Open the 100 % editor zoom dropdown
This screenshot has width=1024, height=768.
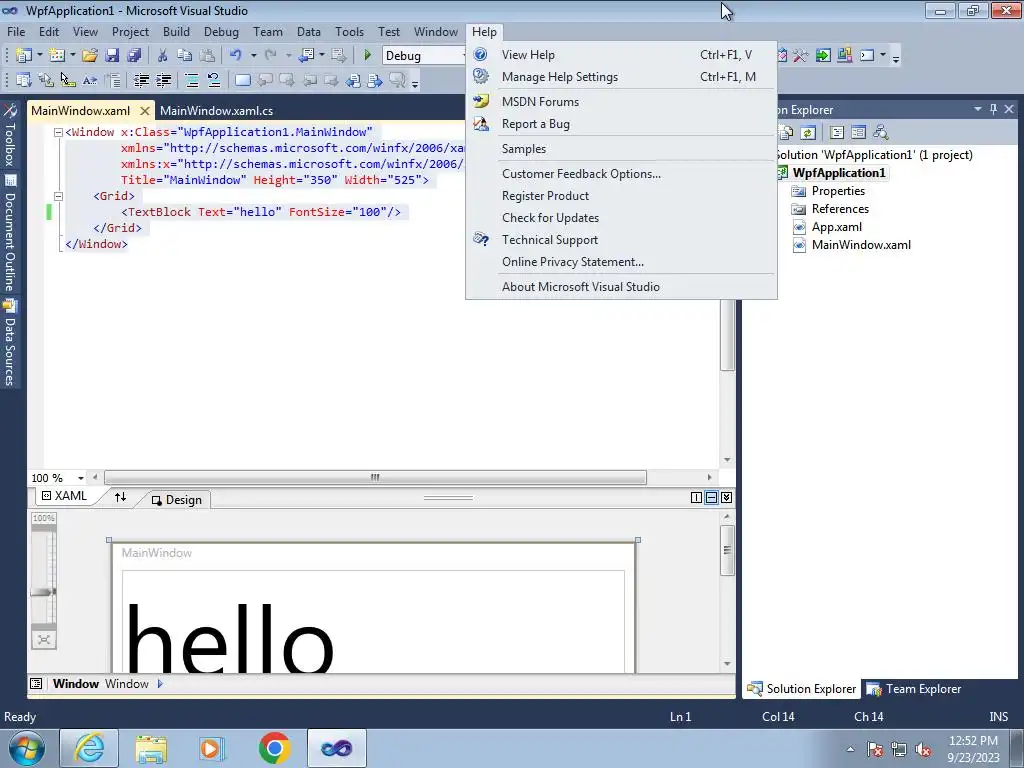point(81,478)
